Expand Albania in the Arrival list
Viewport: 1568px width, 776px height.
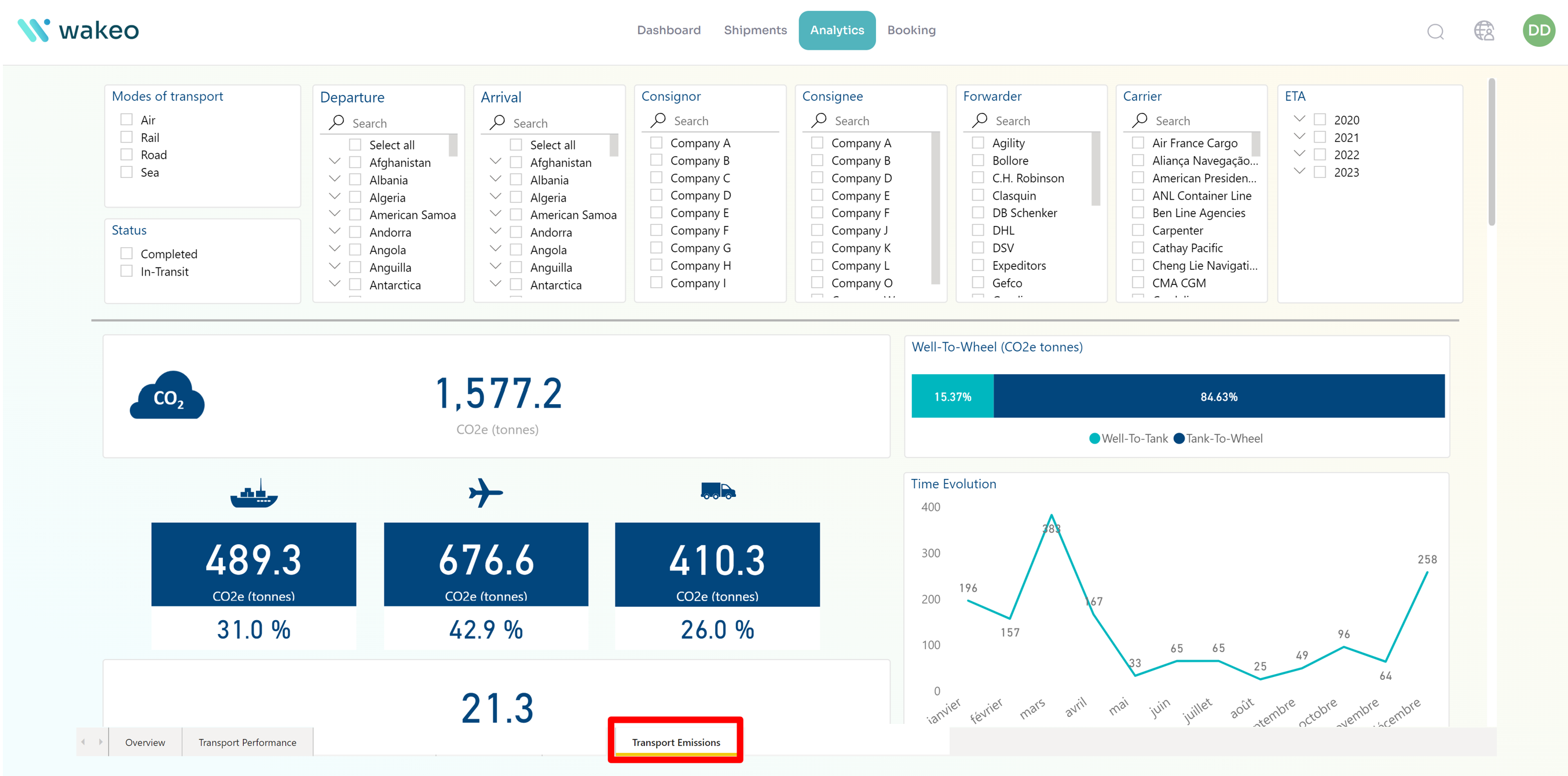pos(495,178)
